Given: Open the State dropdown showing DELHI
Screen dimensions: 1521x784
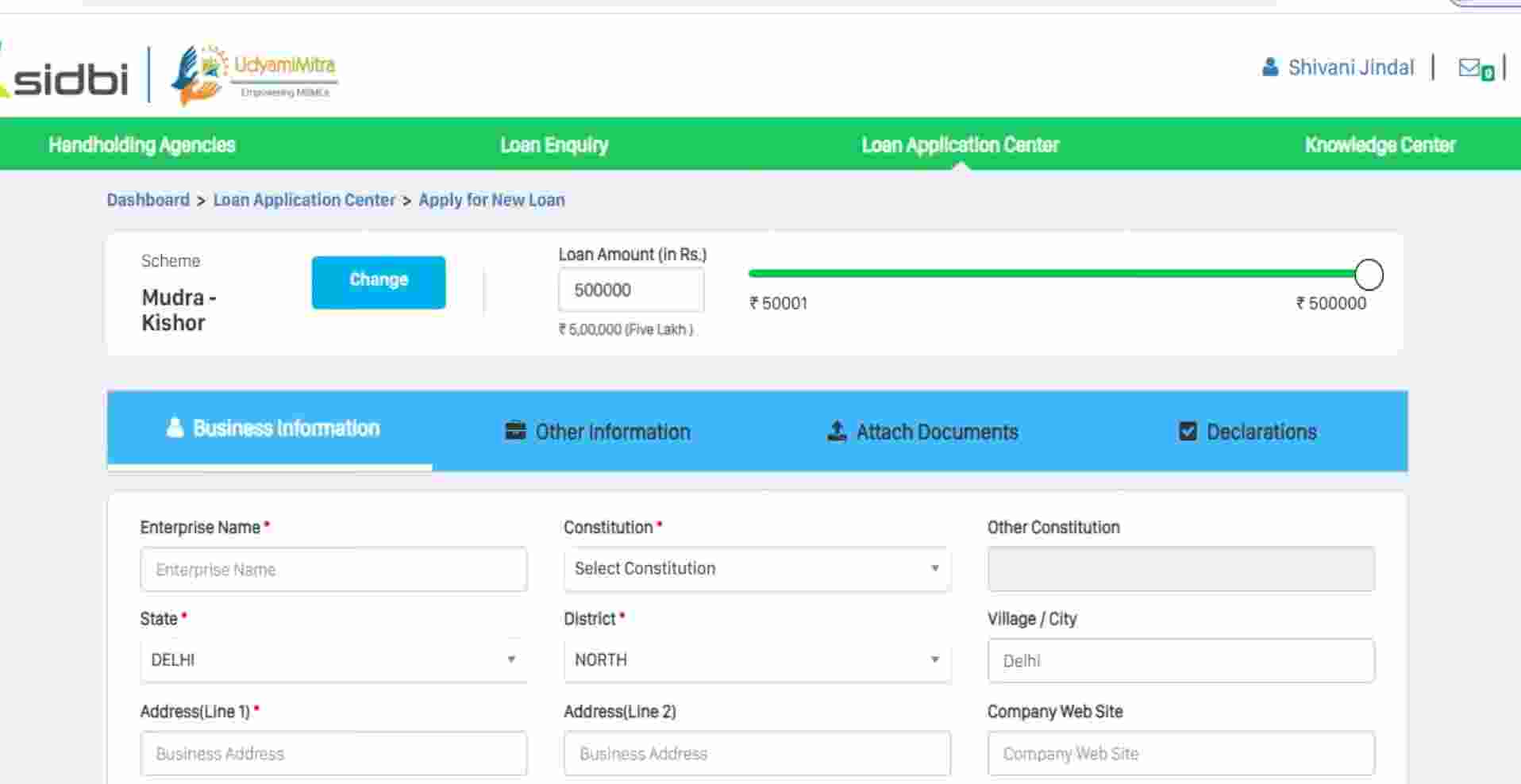Looking at the screenshot, I should point(333,660).
